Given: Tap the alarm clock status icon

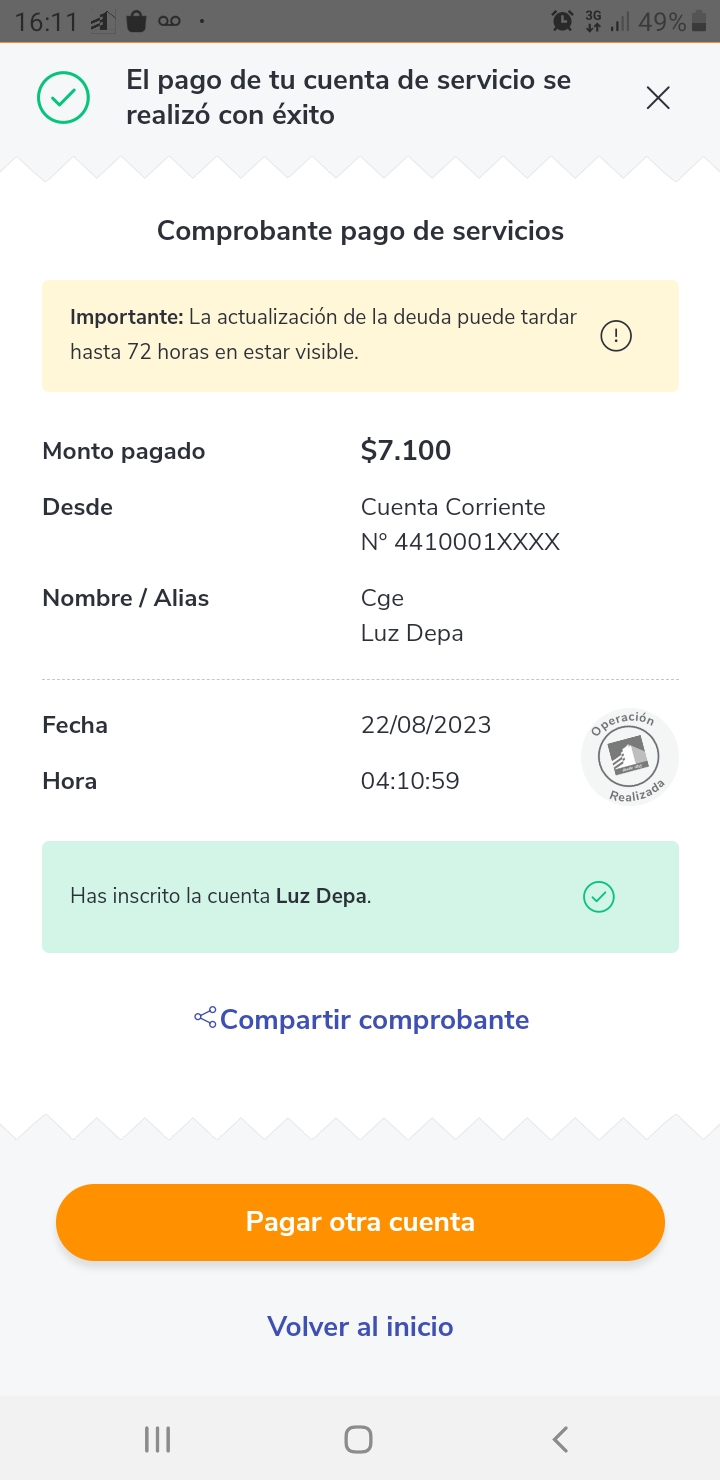Looking at the screenshot, I should [x=562, y=21].
